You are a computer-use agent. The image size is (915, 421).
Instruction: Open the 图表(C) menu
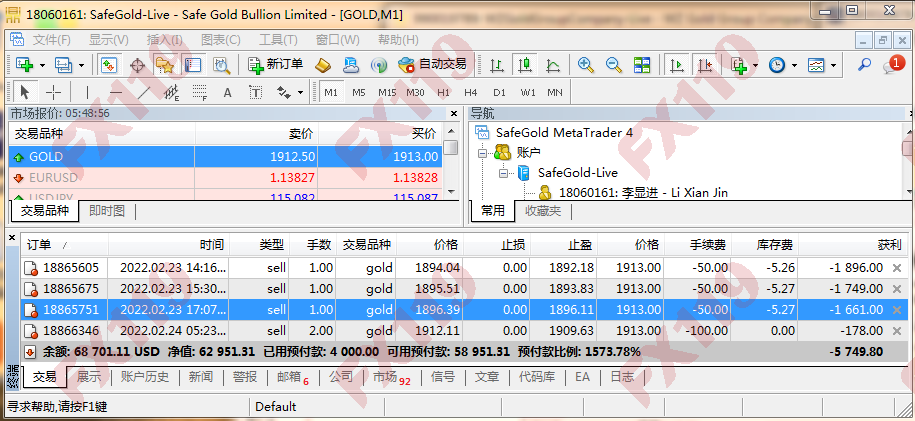click(221, 40)
